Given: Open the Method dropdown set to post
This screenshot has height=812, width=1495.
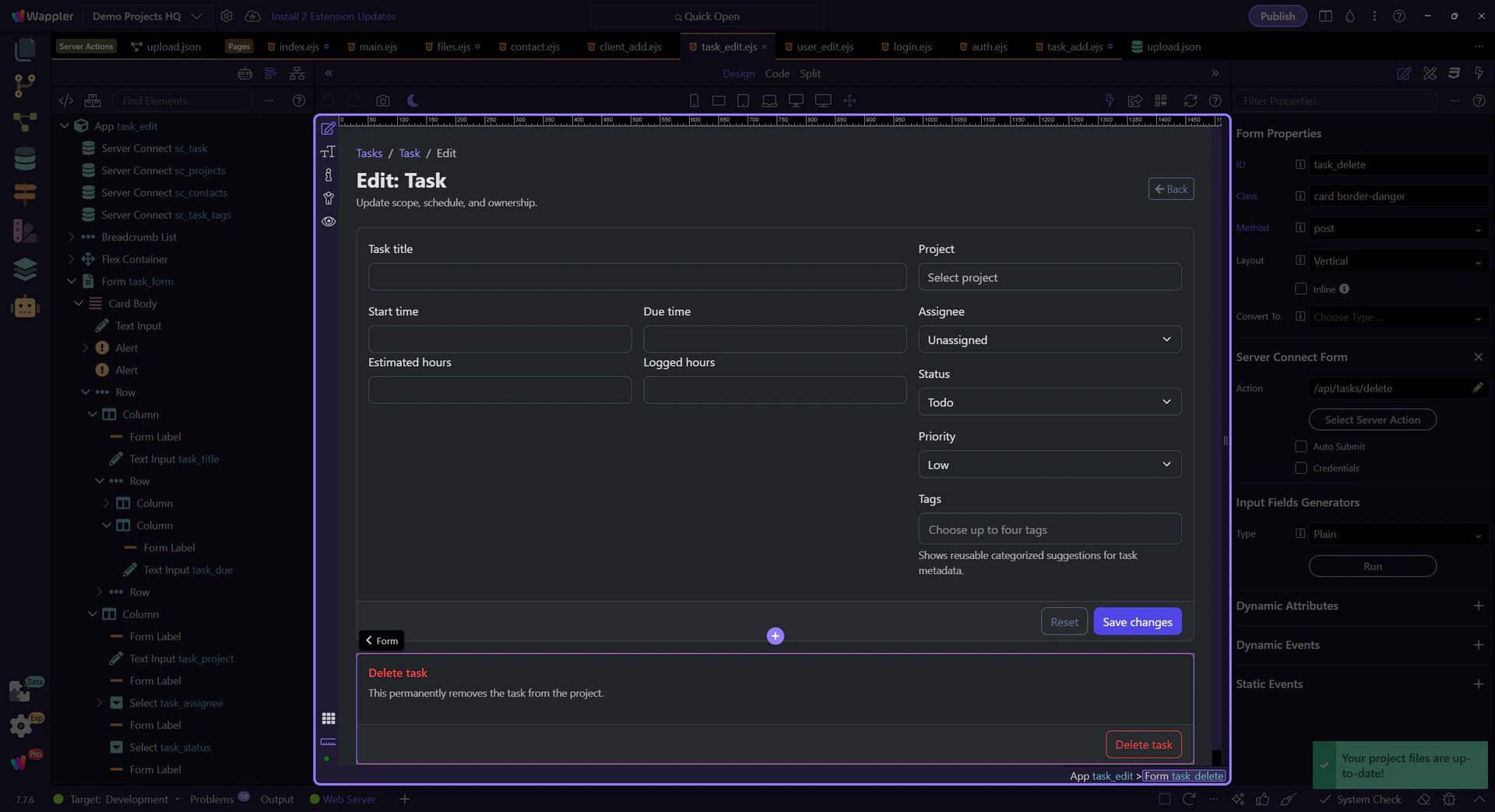Looking at the screenshot, I should pos(1398,228).
